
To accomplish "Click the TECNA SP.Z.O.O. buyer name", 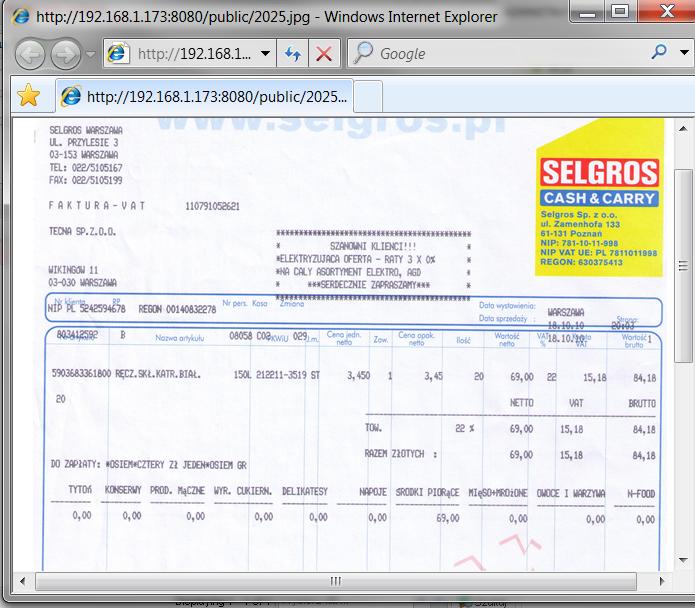I will coord(82,231).
